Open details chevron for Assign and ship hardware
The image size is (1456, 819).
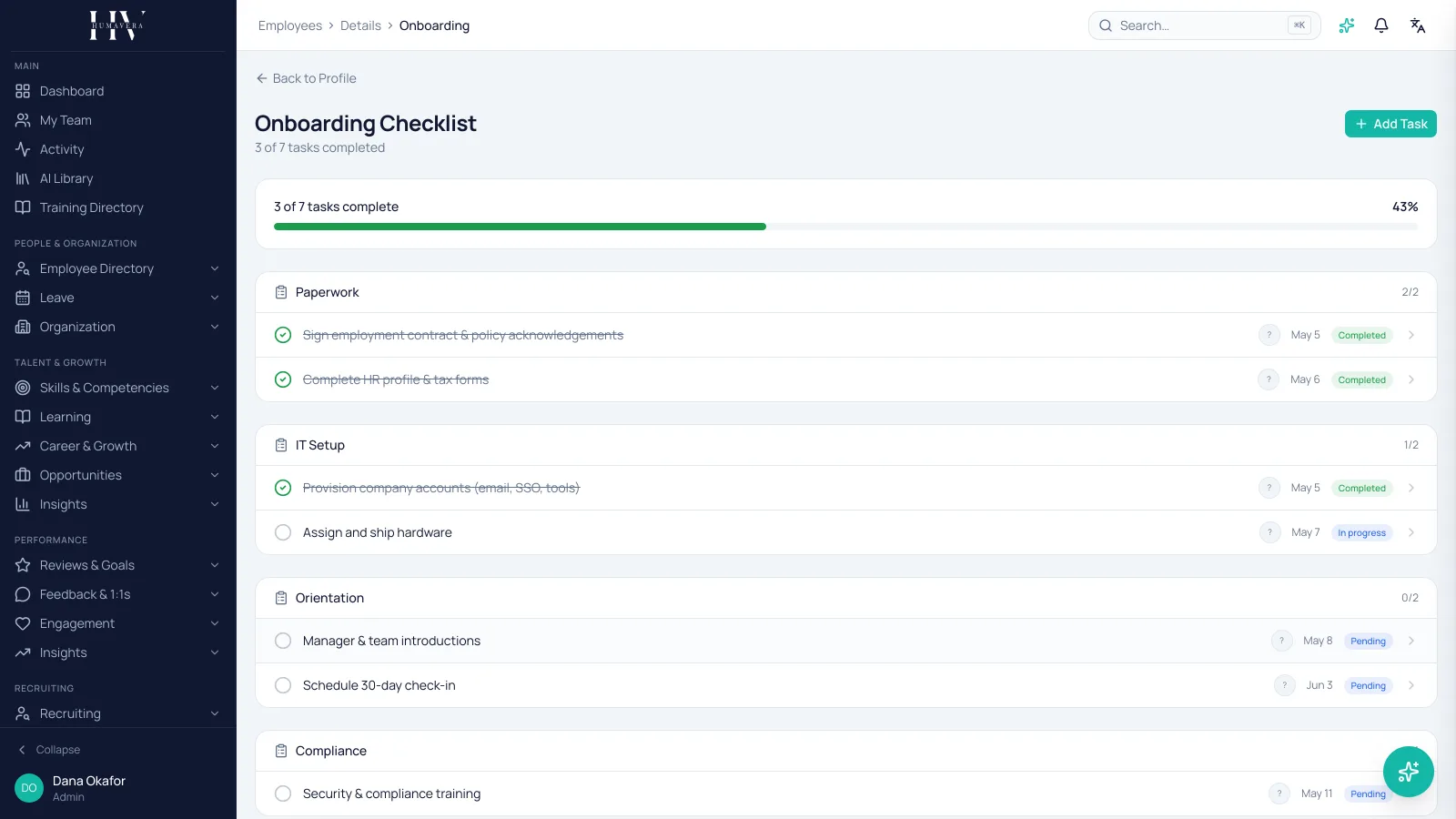(1411, 532)
